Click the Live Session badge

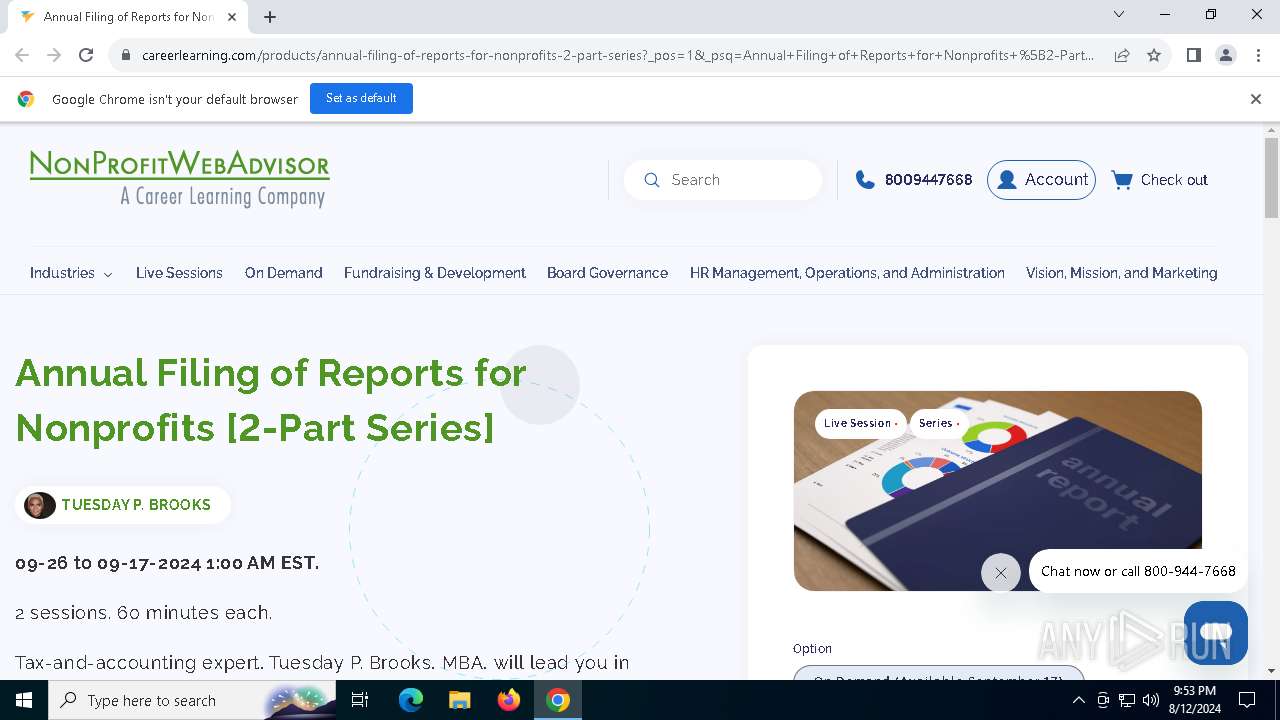pyautogui.click(x=860, y=423)
